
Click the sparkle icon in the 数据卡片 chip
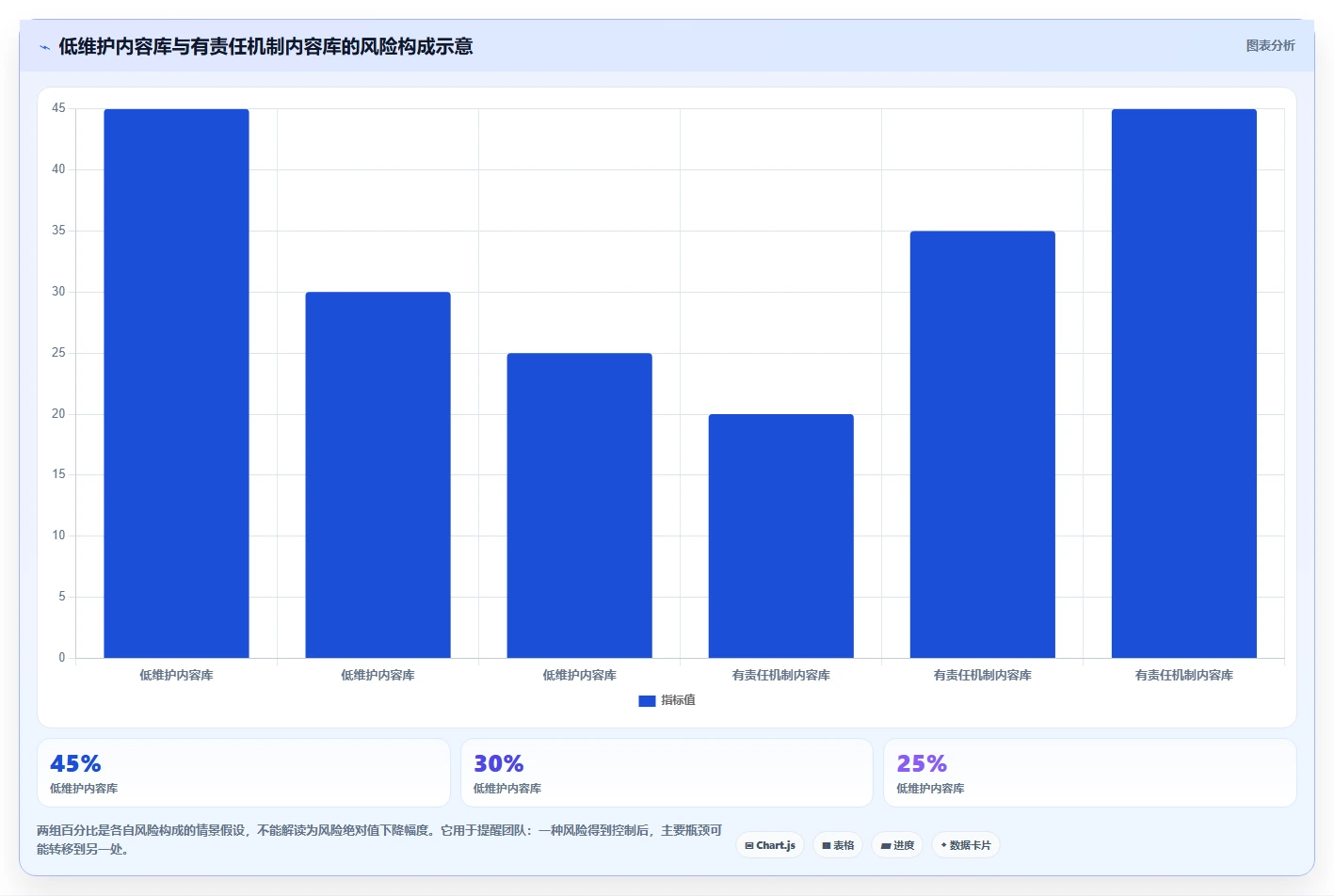(943, 845)
